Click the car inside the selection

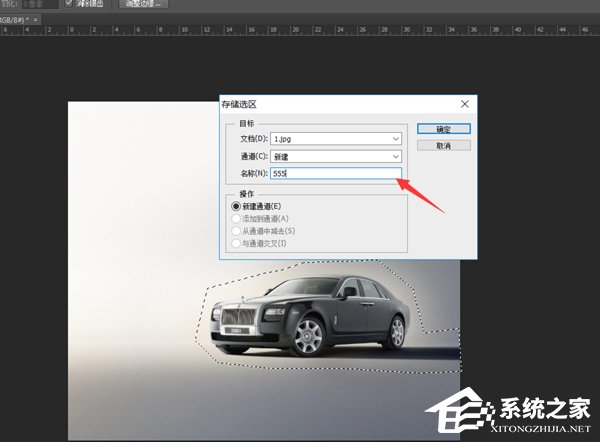310,316
